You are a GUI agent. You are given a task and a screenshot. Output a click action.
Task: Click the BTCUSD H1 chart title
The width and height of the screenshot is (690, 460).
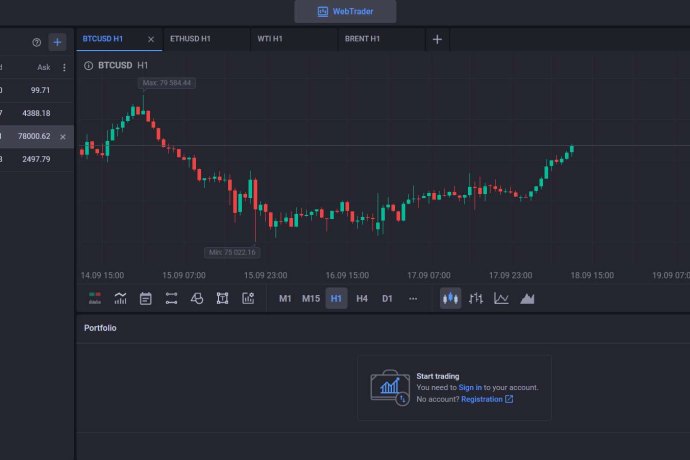pyautogui.click(x=123, y=66)
